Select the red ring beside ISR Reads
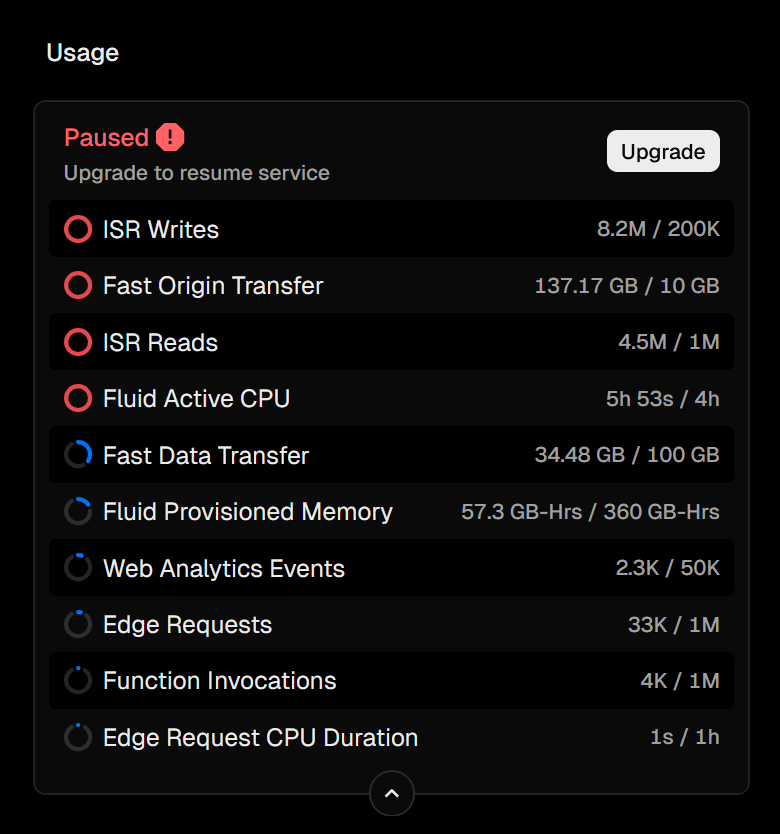This screenshot has height=834, width=780. 77,342
